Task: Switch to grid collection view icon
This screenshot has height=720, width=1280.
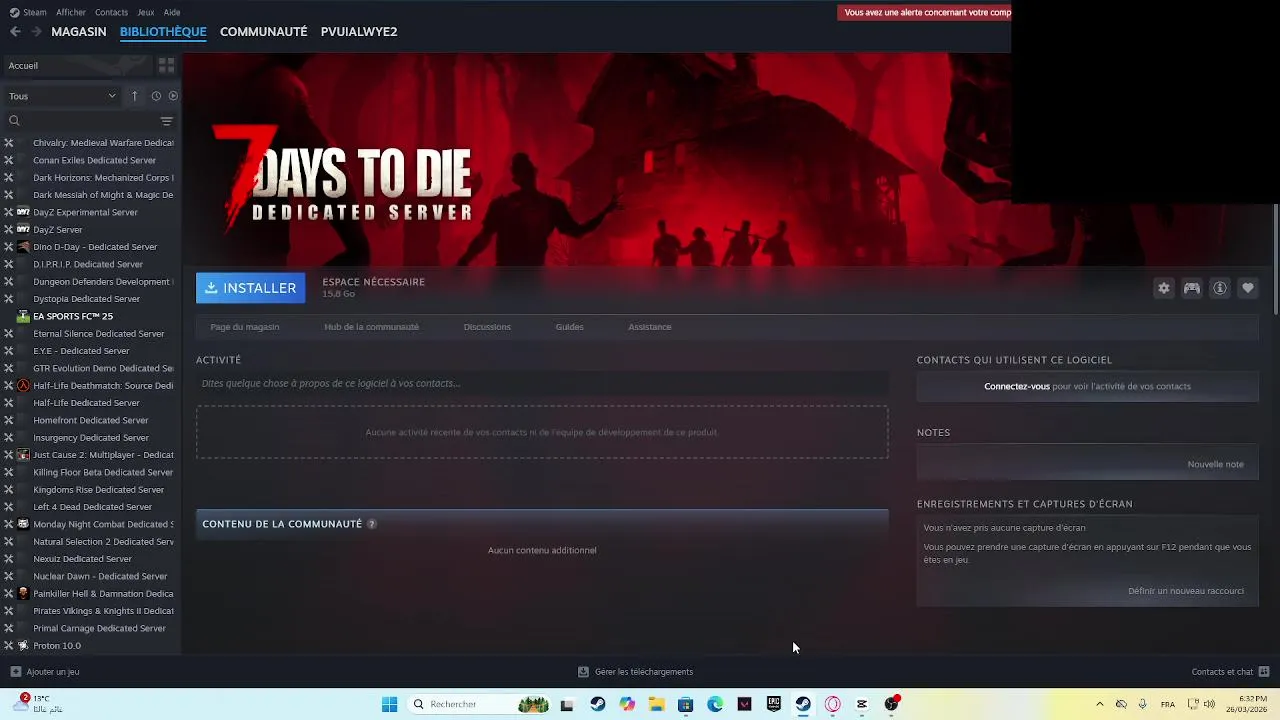Action: point(166,65)
